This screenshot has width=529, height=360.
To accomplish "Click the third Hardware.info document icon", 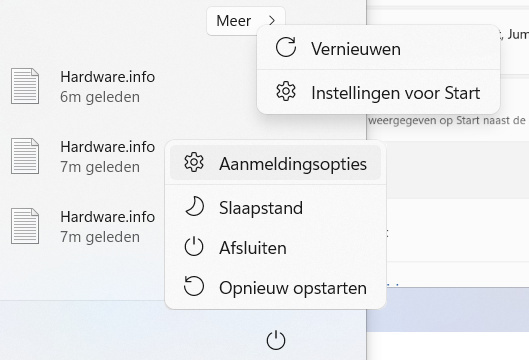I will (x=25, y=226).
